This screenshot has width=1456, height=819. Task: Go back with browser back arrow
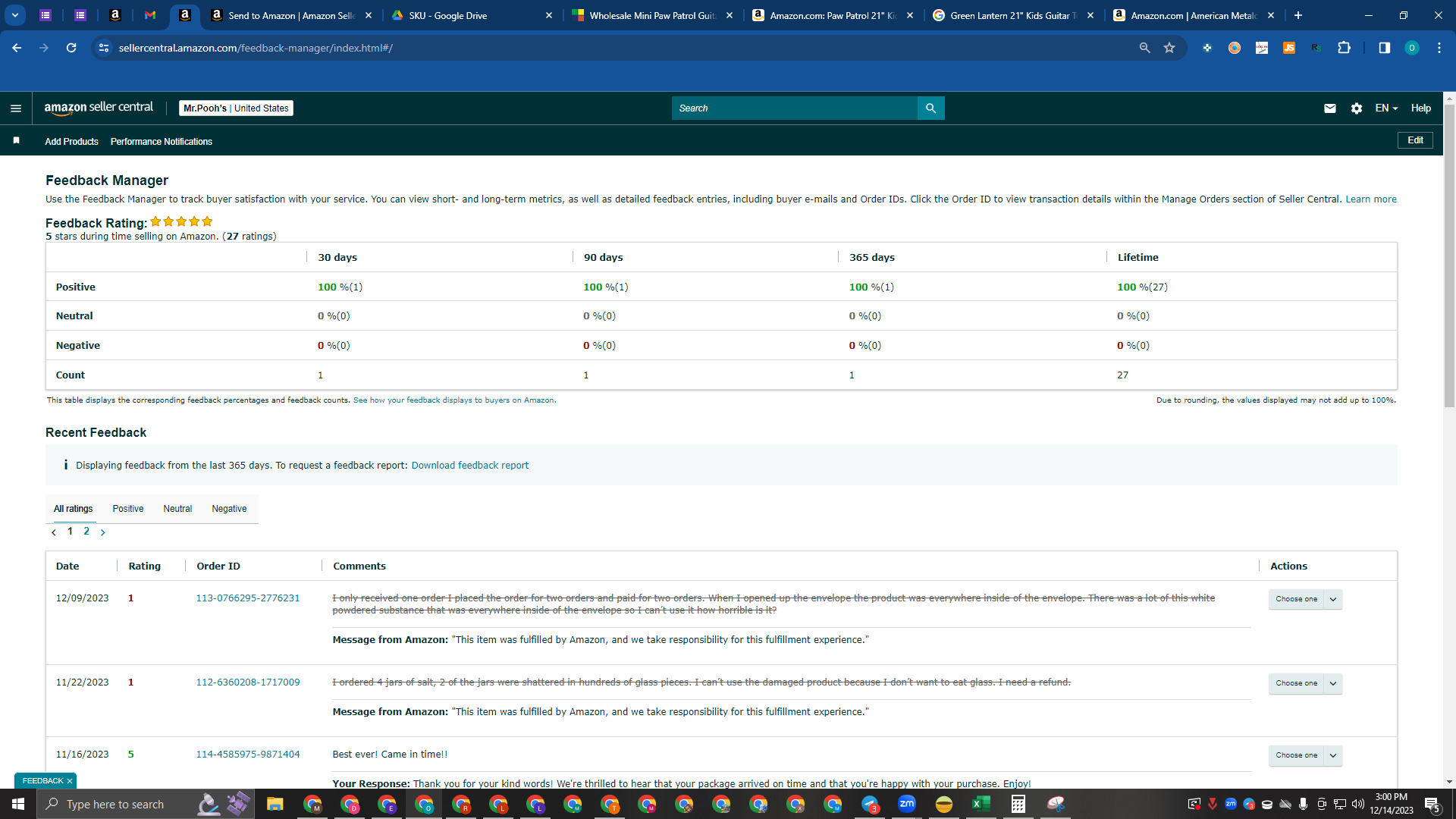[x=17, y=48]
